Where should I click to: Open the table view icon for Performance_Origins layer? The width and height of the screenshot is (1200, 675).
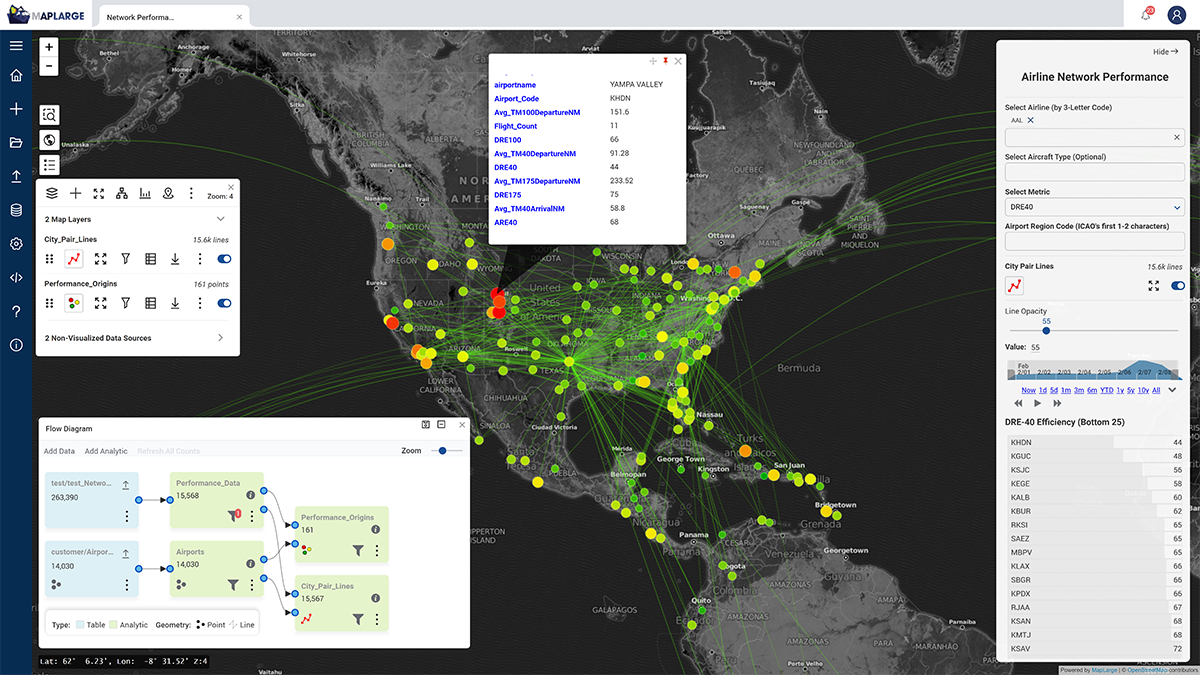[151, 303]
